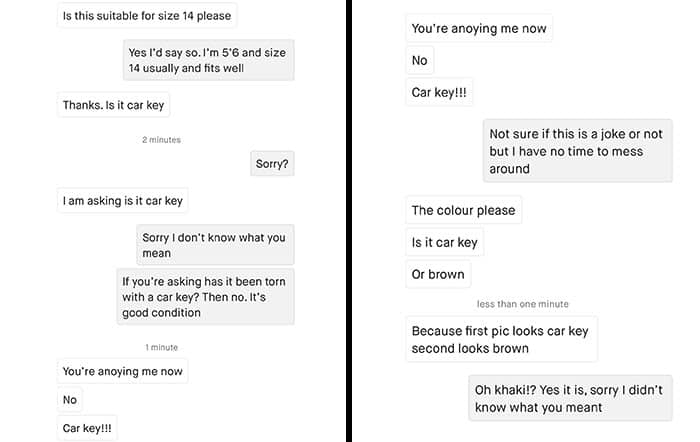Click the 'Is this suitable for size 14 please' message
The image size is (700, 442).
(x=147, y=16)
